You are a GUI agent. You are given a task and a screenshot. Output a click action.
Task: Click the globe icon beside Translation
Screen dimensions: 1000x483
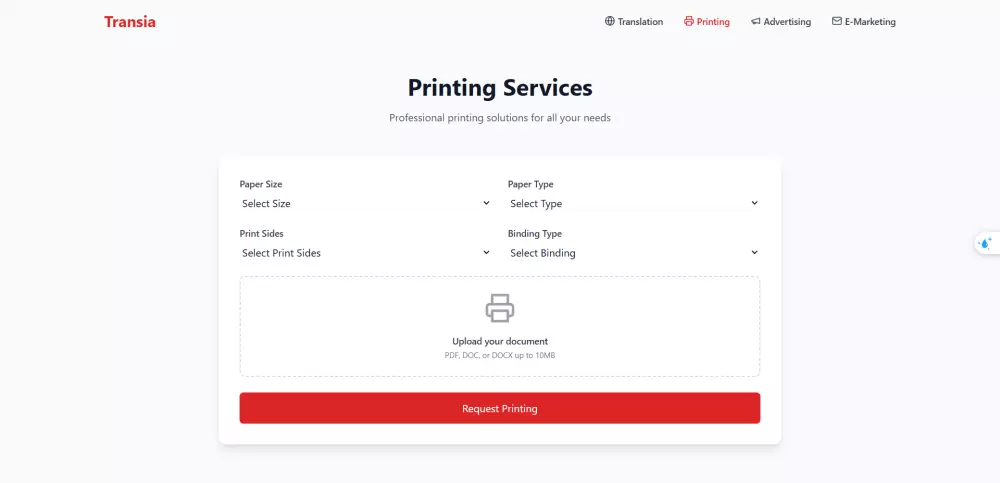(610, 21)
